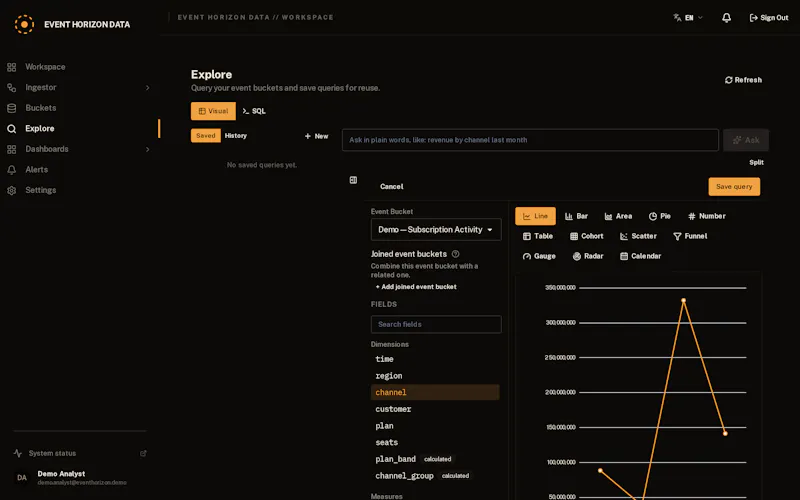Select the Area chart type
The image size is (800, 500).
618,216
